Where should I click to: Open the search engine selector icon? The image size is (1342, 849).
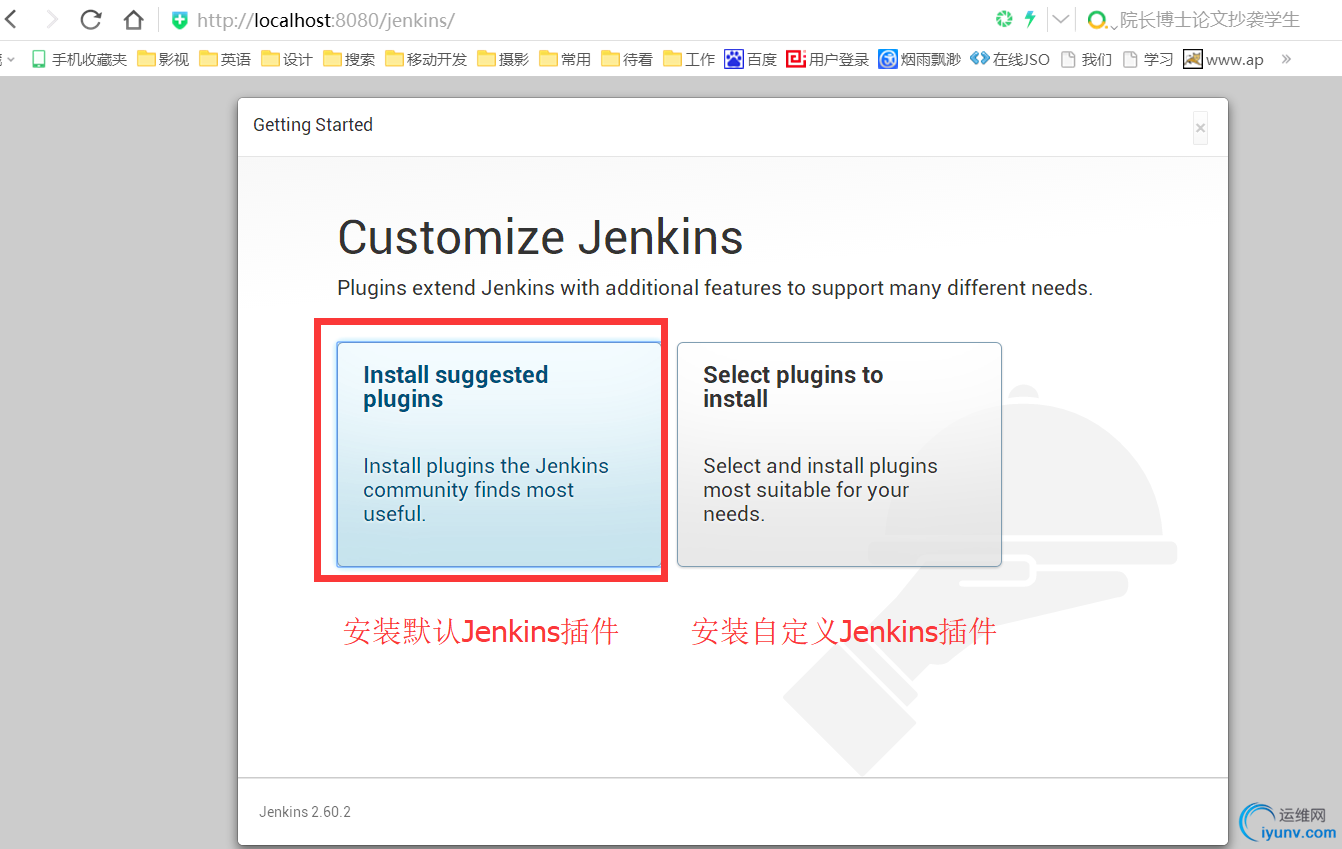(x=1098, y=20)
